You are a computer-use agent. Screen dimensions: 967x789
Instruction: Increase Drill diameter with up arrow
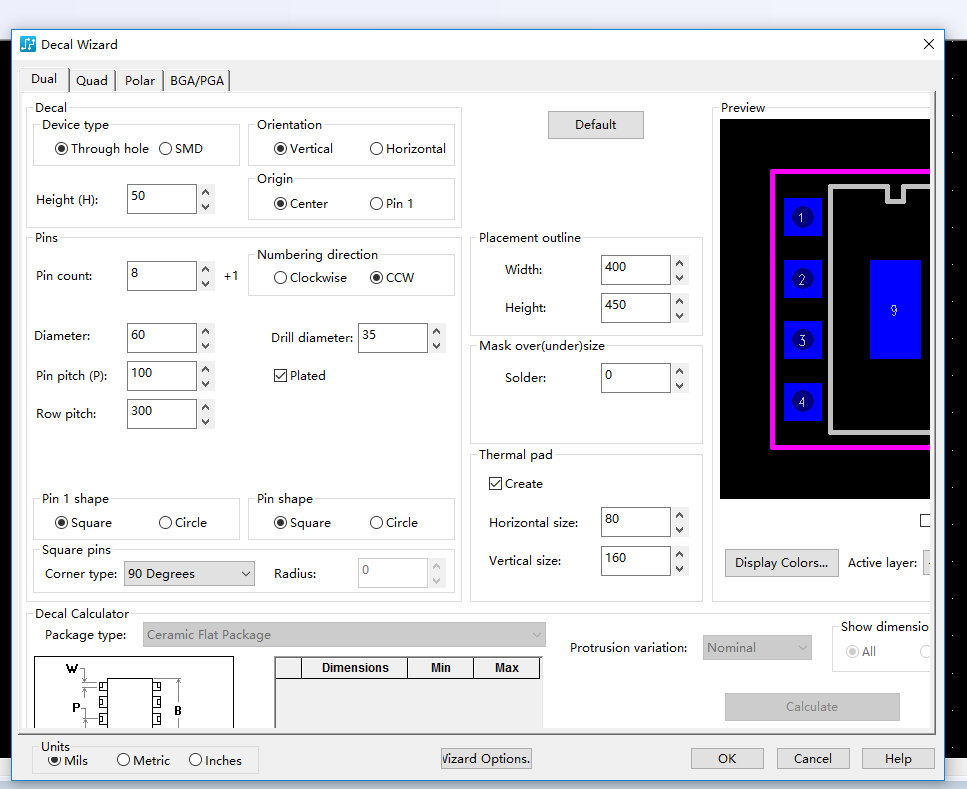coord(437,331)
